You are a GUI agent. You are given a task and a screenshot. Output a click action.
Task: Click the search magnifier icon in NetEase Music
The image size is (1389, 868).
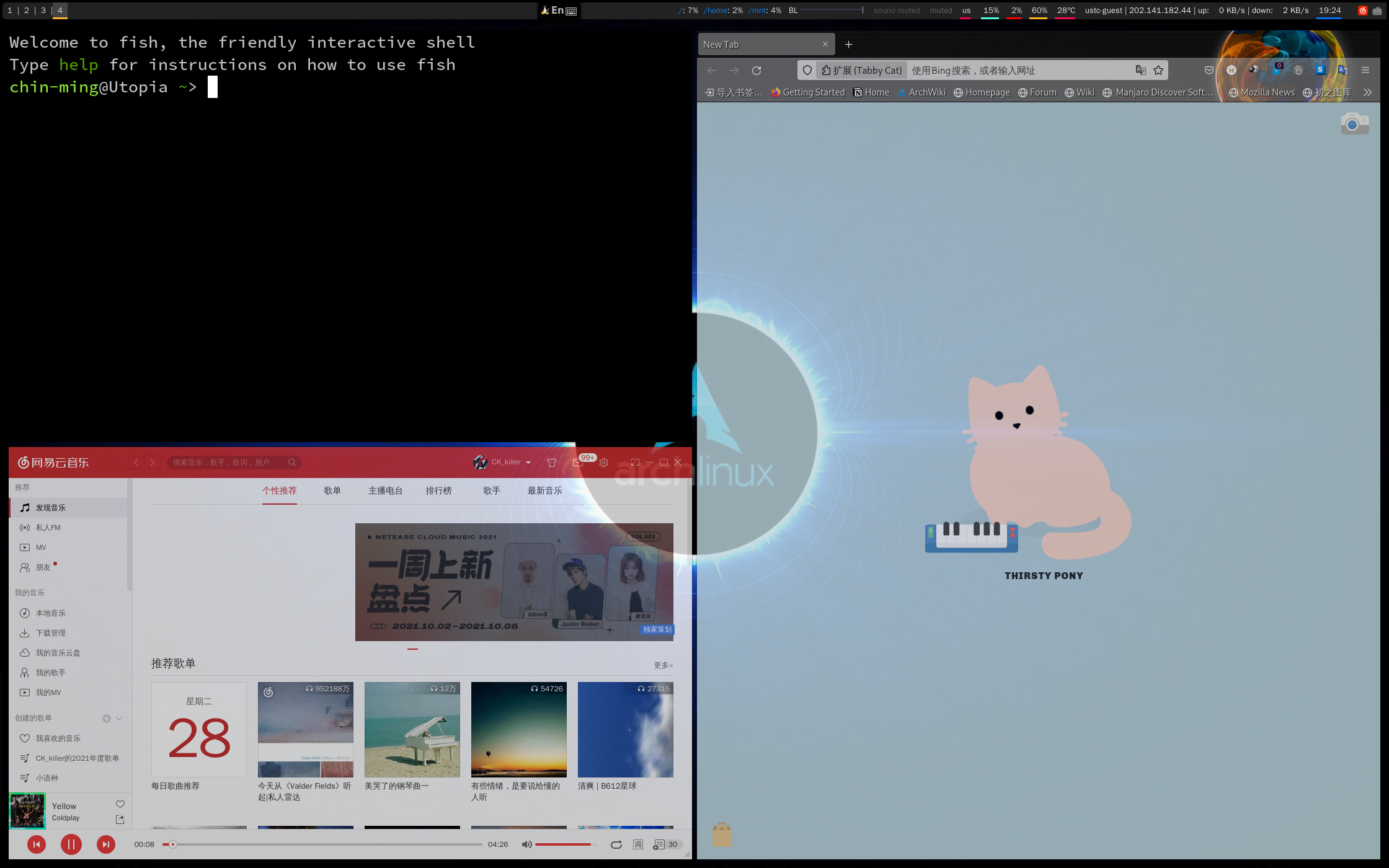pyautogui.click(x=292, y=463)
